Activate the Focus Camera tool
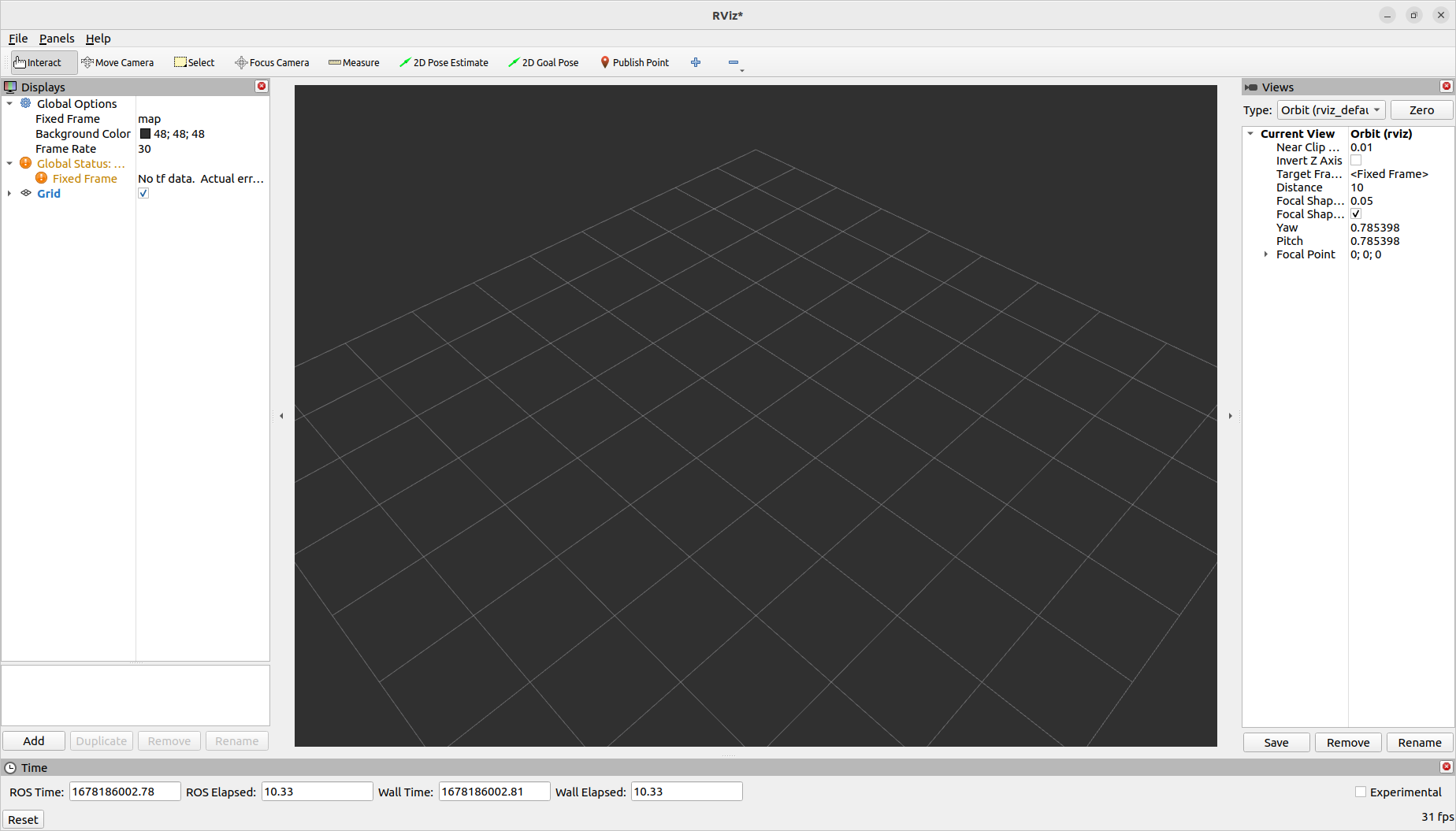 pyautogui.click(x=272, y=62)
